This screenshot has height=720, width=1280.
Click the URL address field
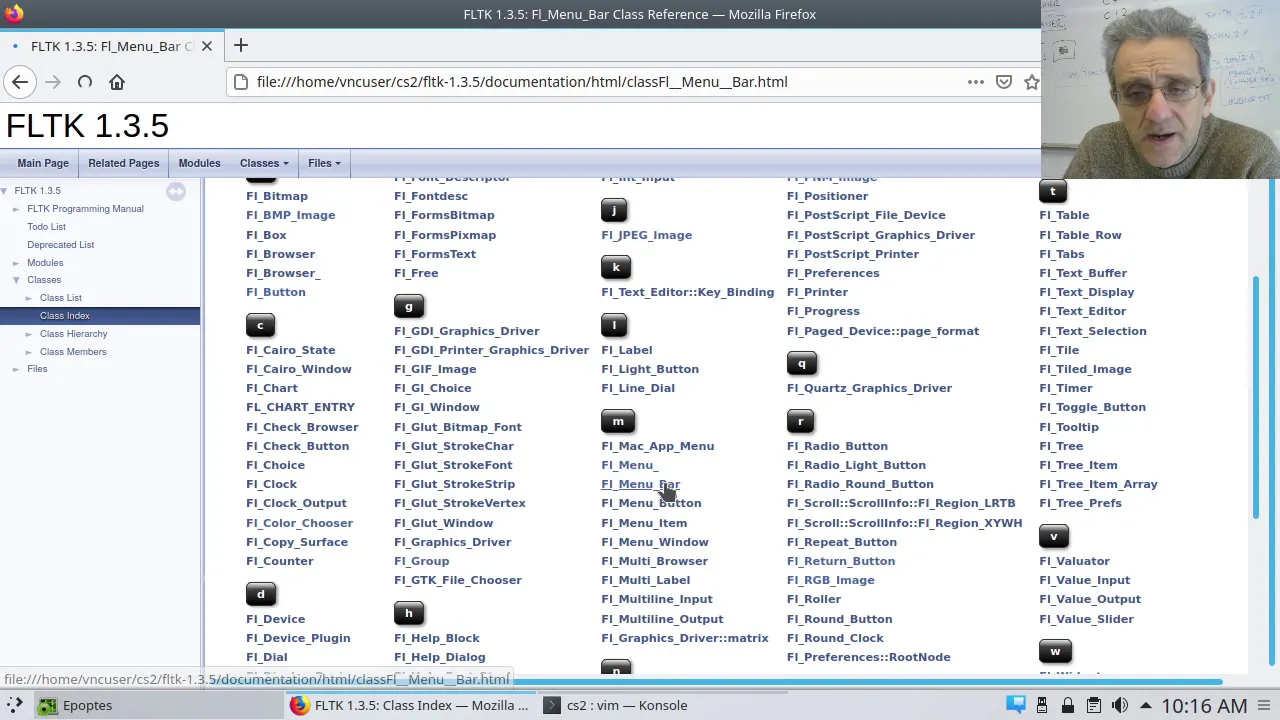(600, 82)
